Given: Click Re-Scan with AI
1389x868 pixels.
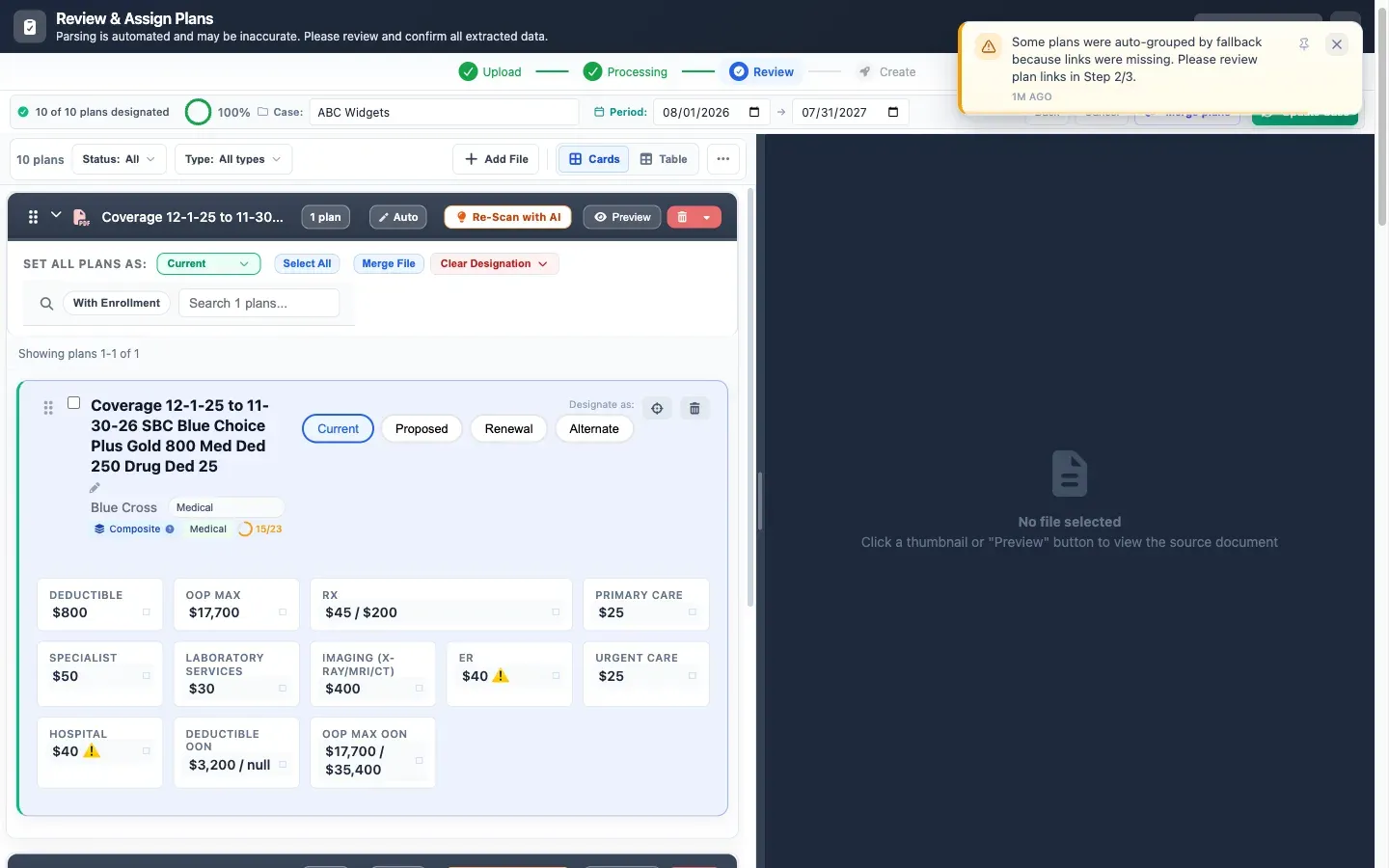Looking at the screenshot, I should pyautogui.click(x=507, y=217).
